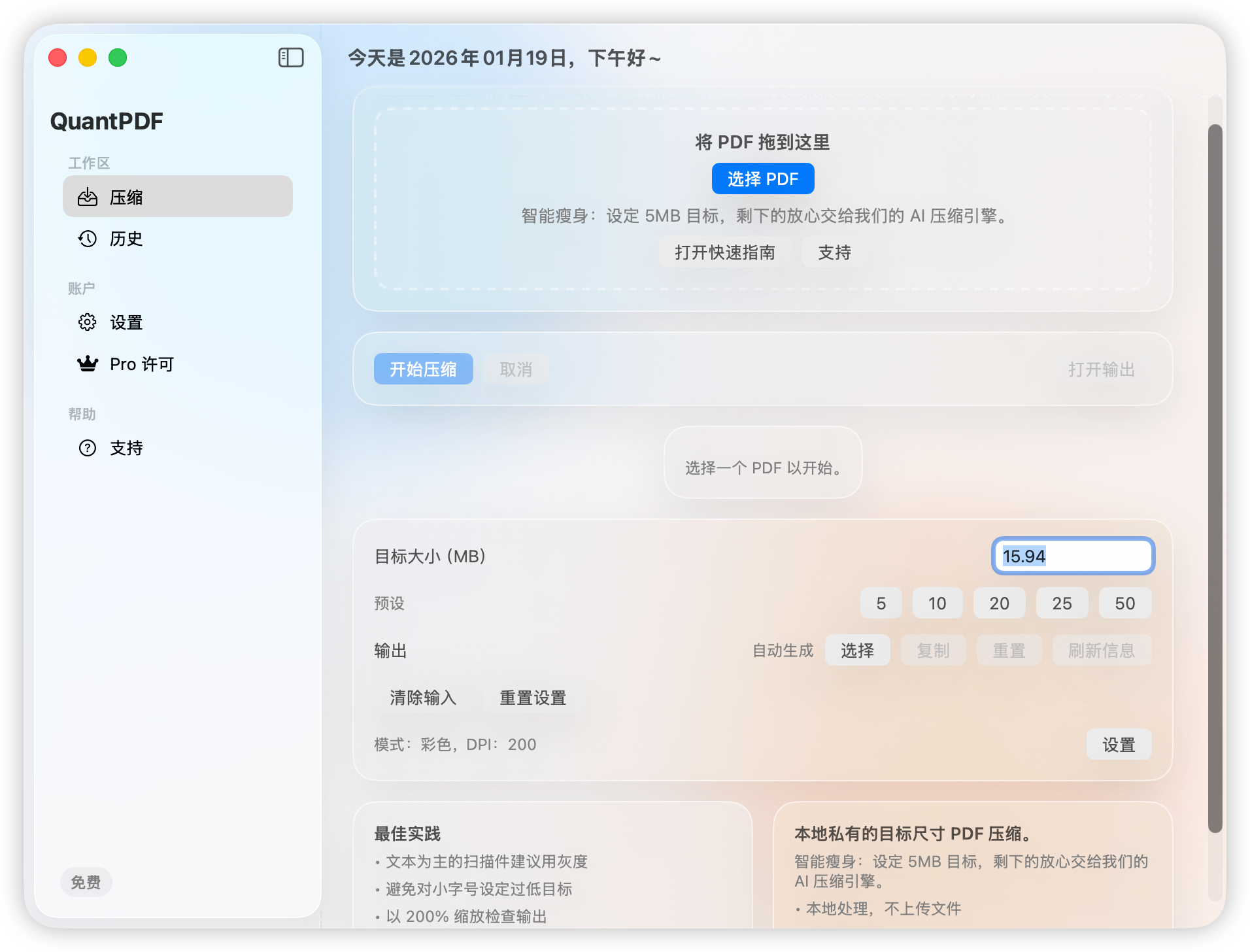Select the 50 MB preset
The width and height of the screenshot is (1250, 952).
[1125, 603]
